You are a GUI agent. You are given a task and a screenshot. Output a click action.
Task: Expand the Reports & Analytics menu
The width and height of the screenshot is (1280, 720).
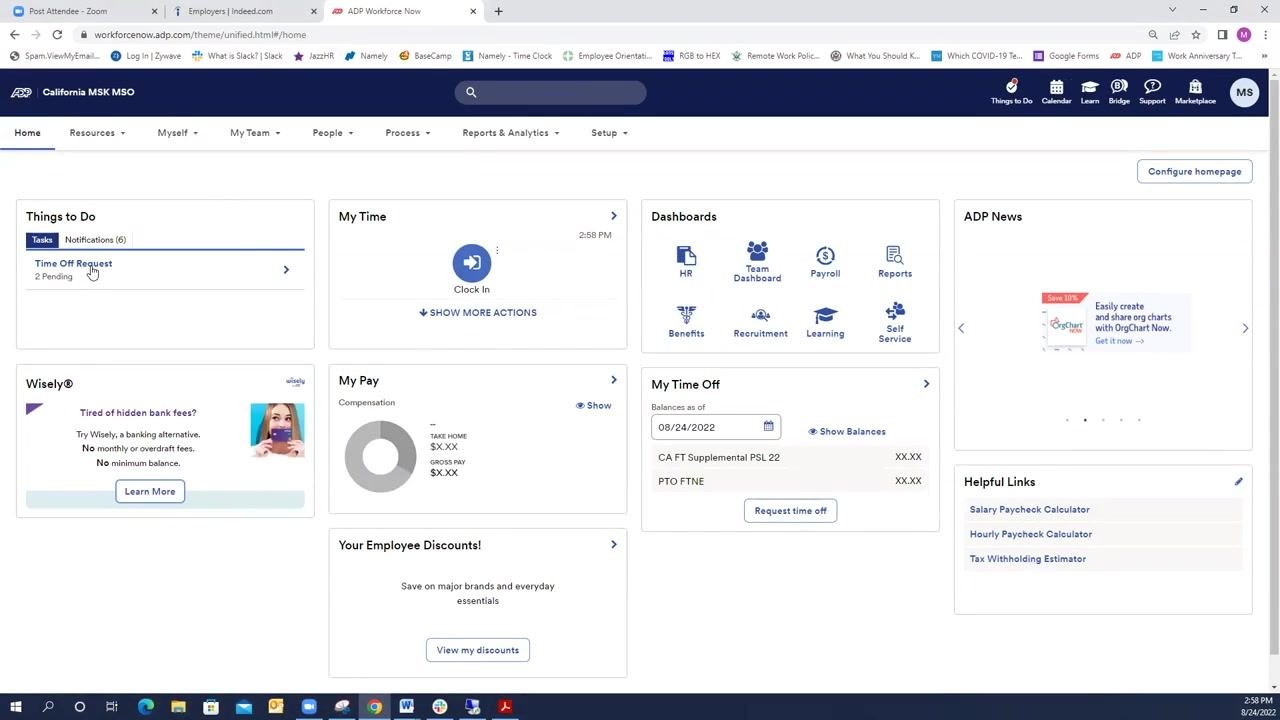point(510,133)
